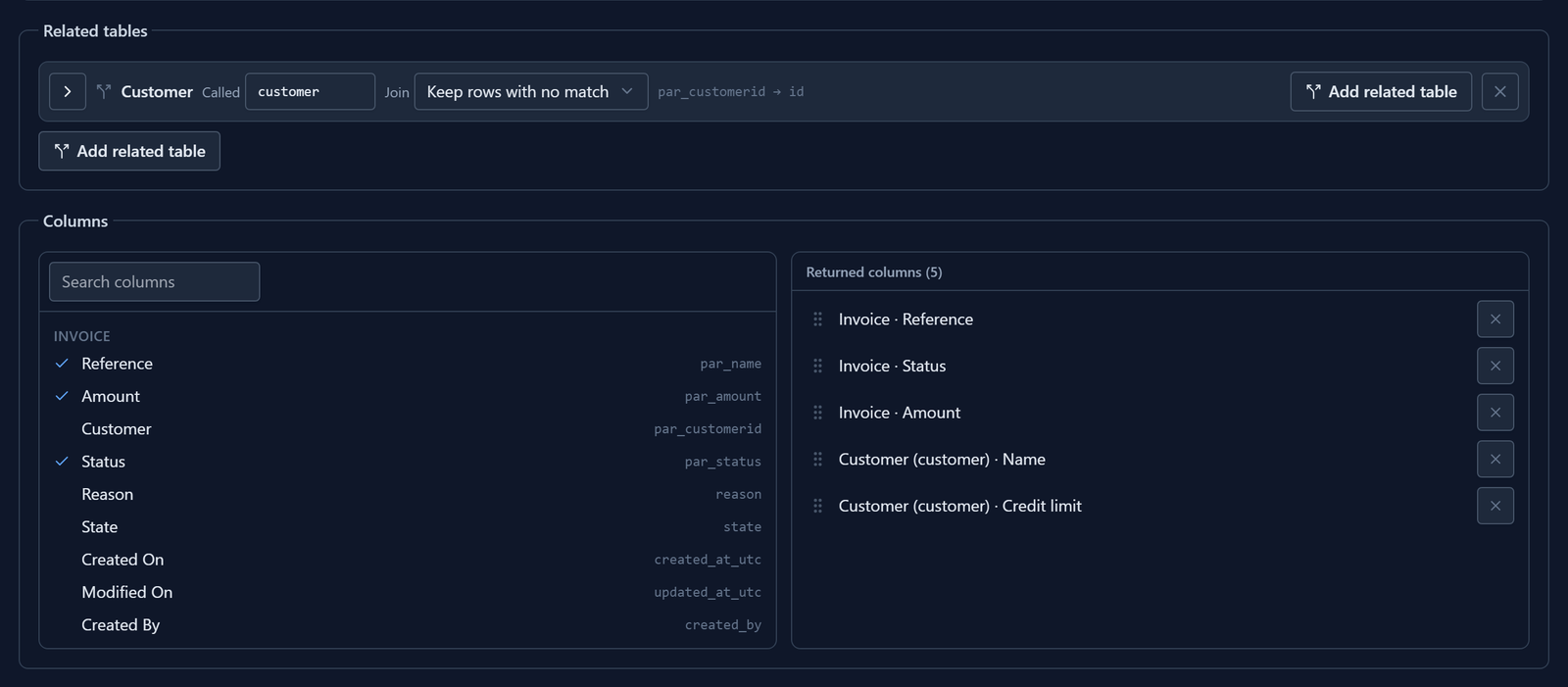The image size is (1568, 687).
Task: Select the State column
Action: tap(408, 526)
